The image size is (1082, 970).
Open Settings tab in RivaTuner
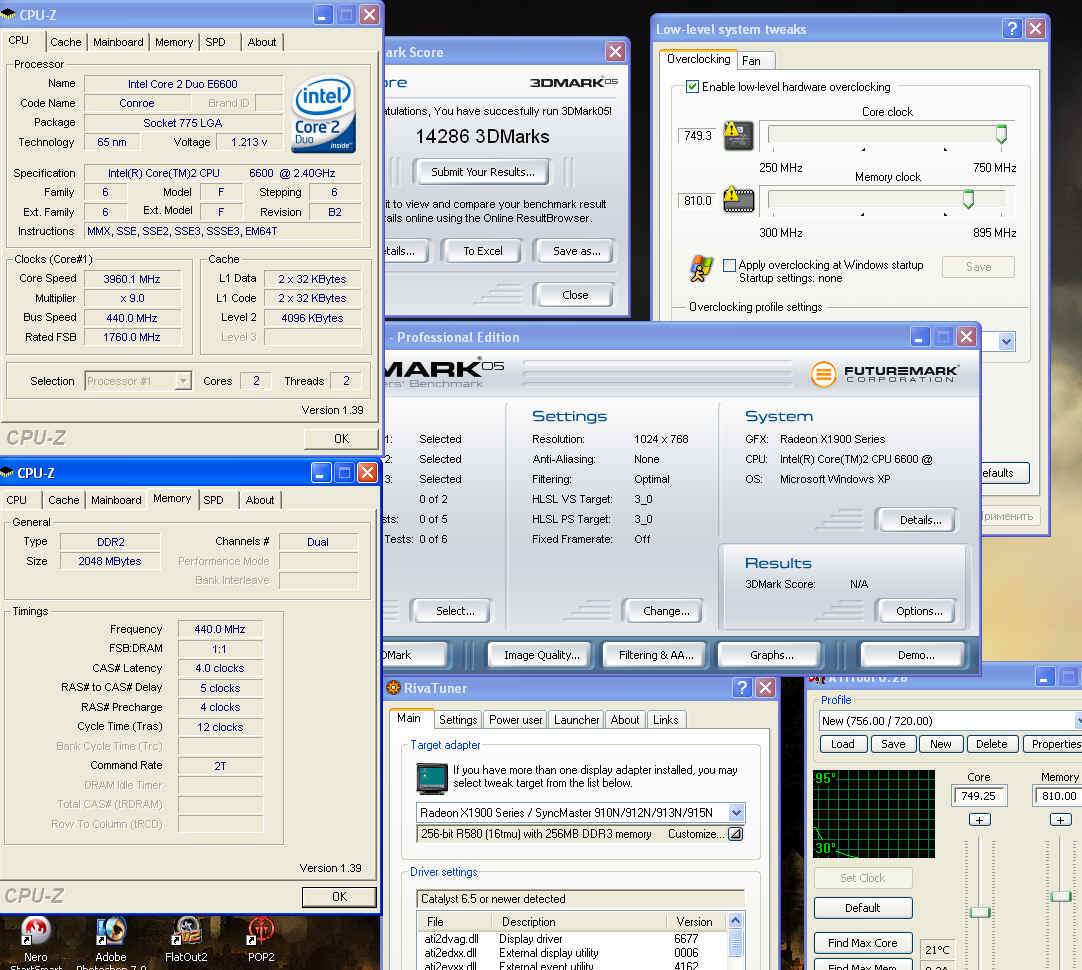coord(458,720)
